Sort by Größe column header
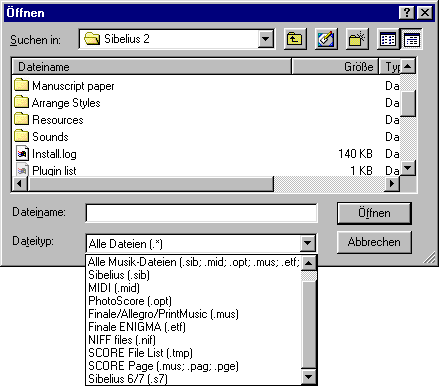Viewport: 439px width, 387px height. point(335,67)
